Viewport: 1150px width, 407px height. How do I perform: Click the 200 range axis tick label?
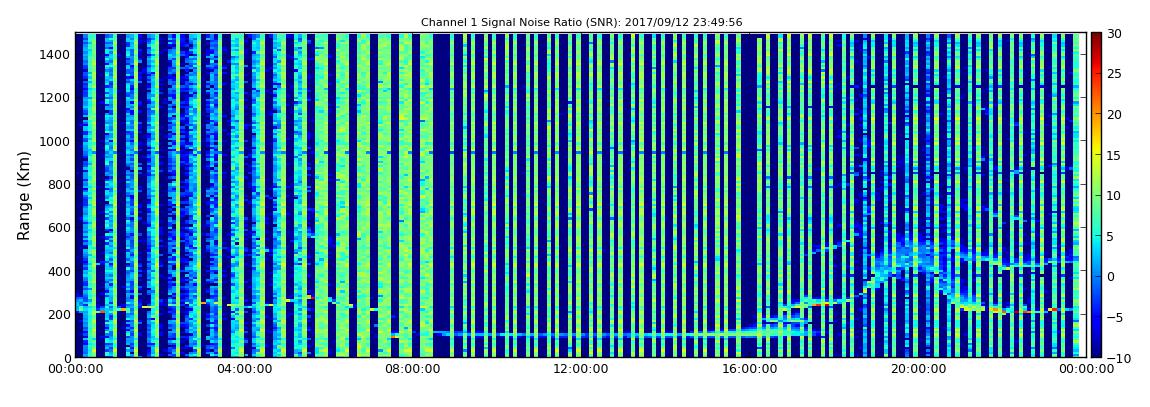59,315
